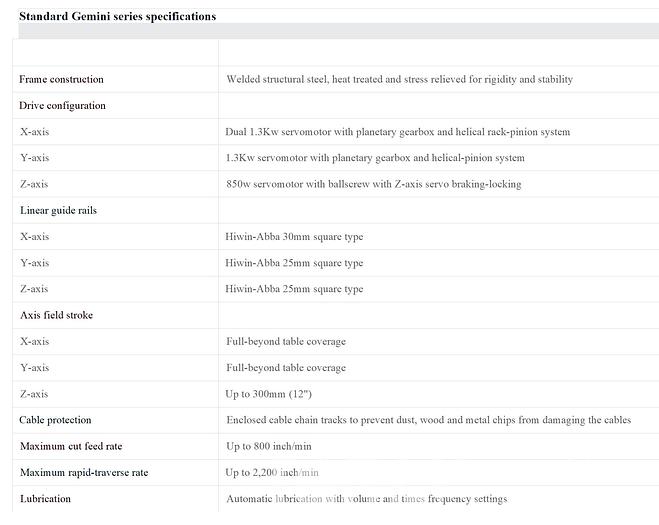Select the 'Drive configuration' section label
659x525 pixels.
[x=62, y=106]
